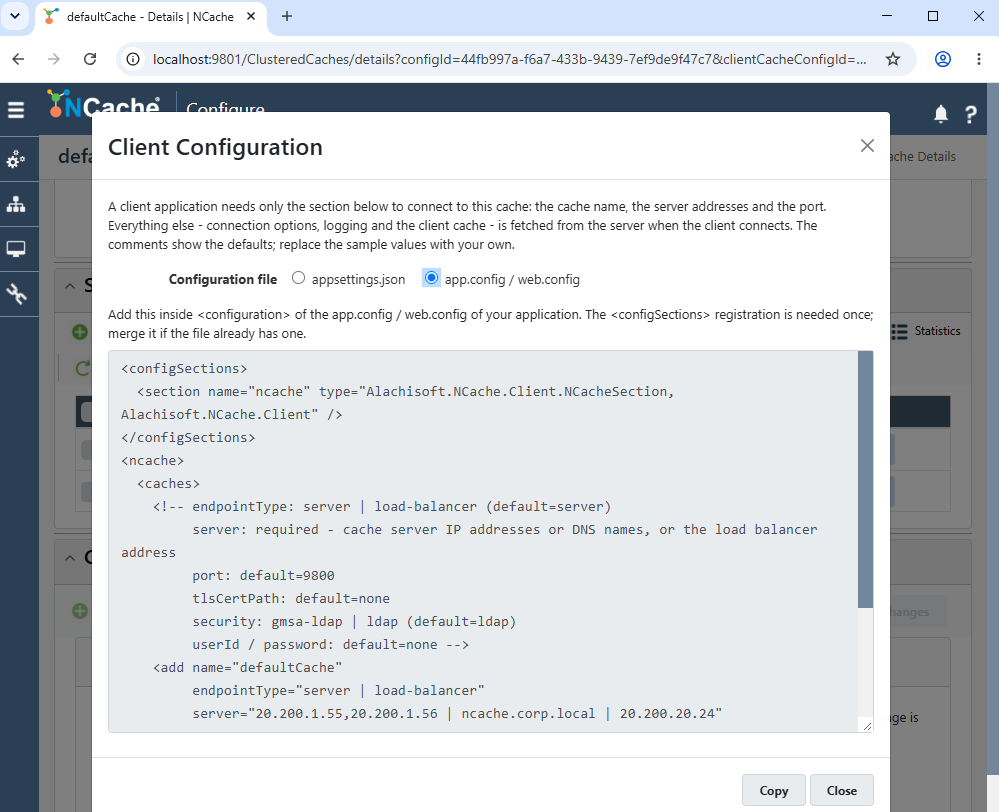Close the Client Configuration dialog with X
Image resolution: width=999 pixels, height=812 pixels.
(x=866, y=146)
